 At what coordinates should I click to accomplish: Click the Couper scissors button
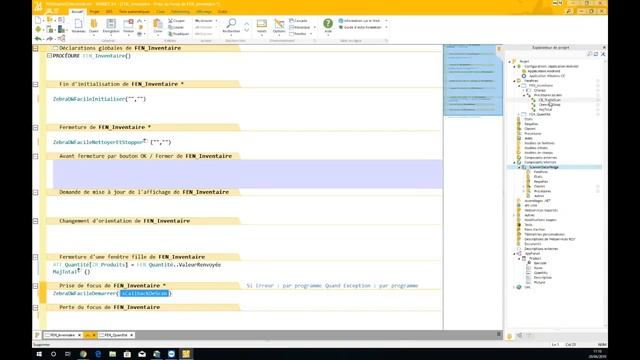177,20
